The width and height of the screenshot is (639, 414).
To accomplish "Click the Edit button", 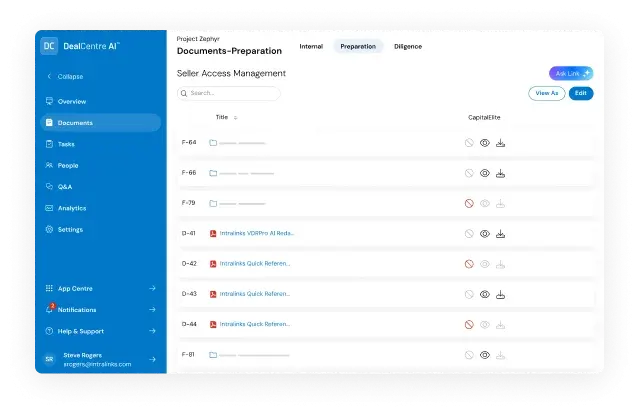I will [580, 93].
